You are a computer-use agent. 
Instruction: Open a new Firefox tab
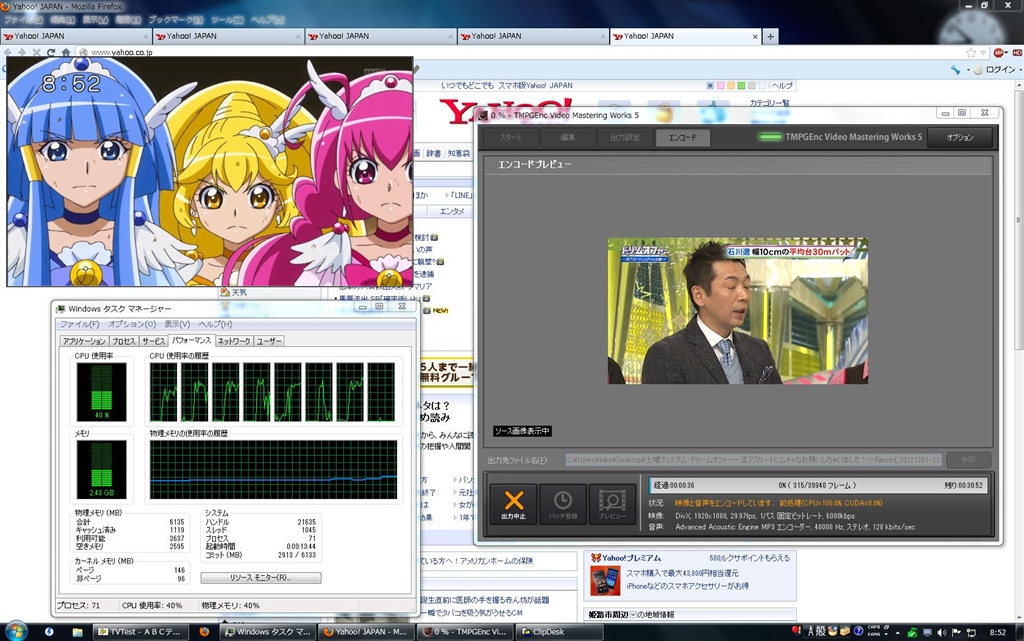coord(771,37)
